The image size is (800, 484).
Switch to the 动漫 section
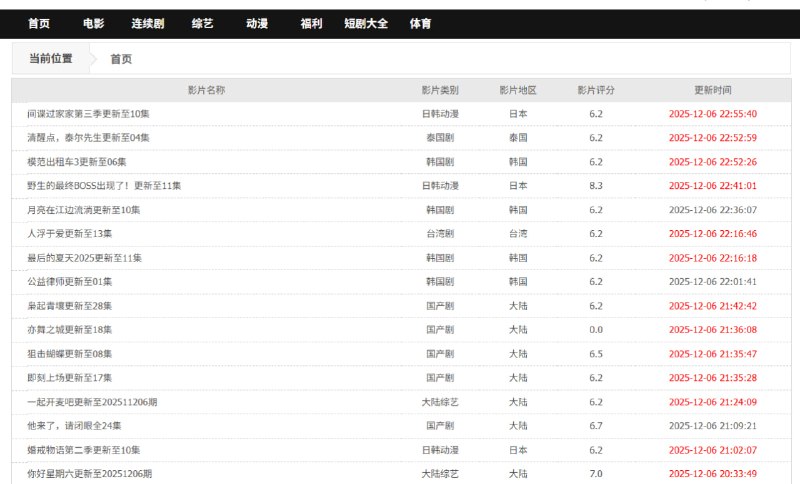pyautogui.click(x=257, y=24)
